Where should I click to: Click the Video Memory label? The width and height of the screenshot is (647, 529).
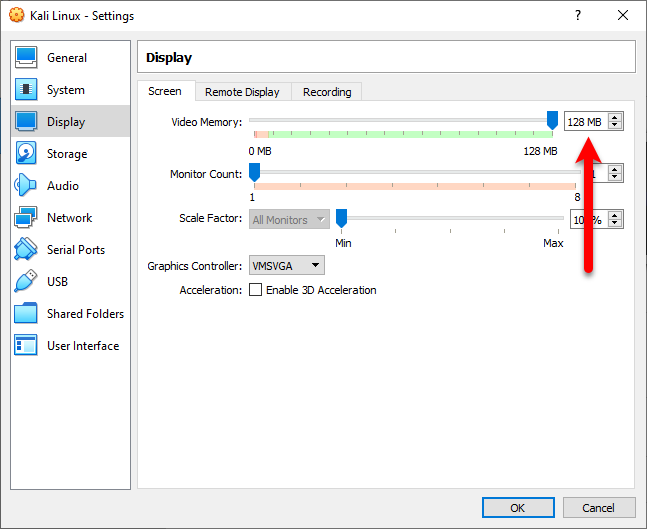click(206, 122)
